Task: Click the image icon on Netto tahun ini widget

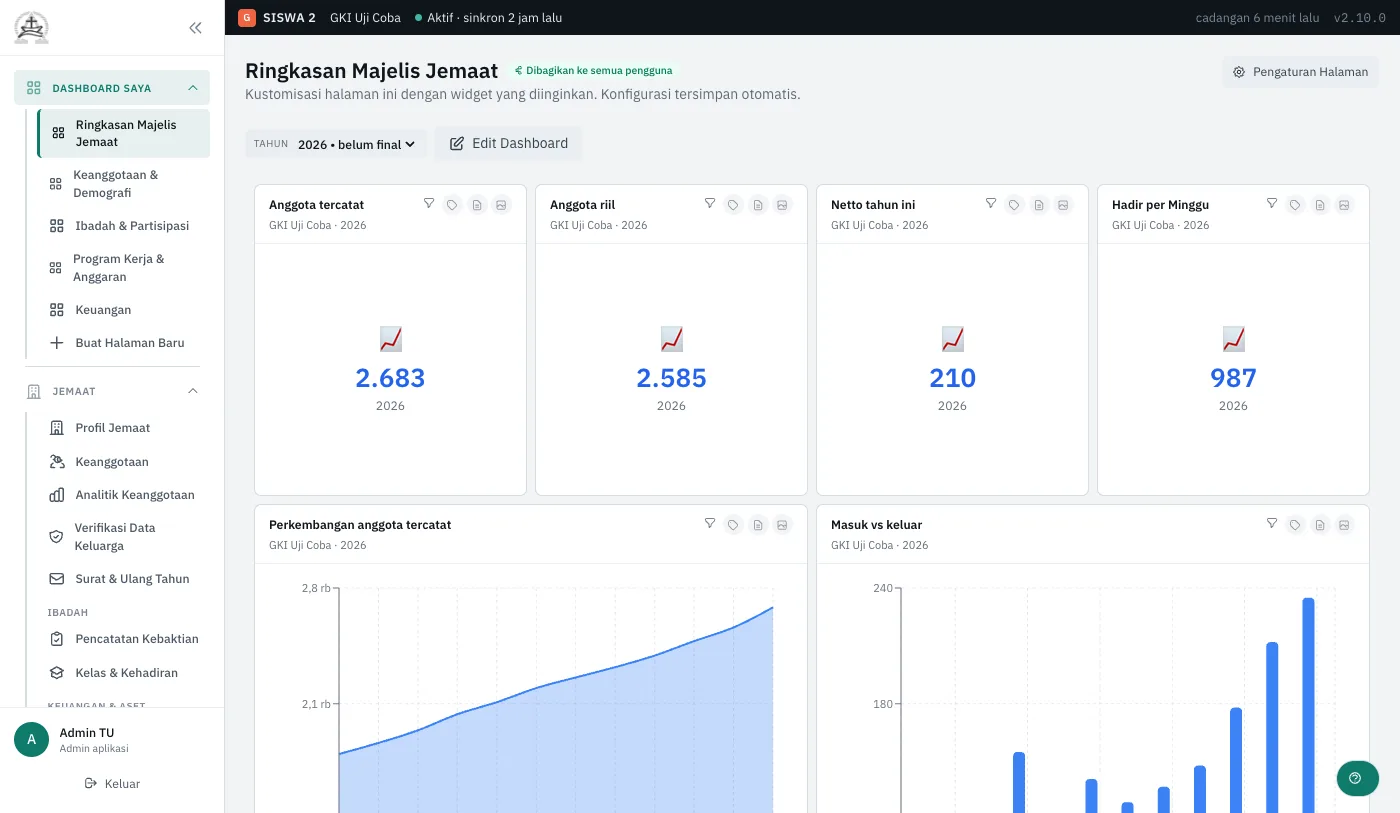Action: 1063,205
